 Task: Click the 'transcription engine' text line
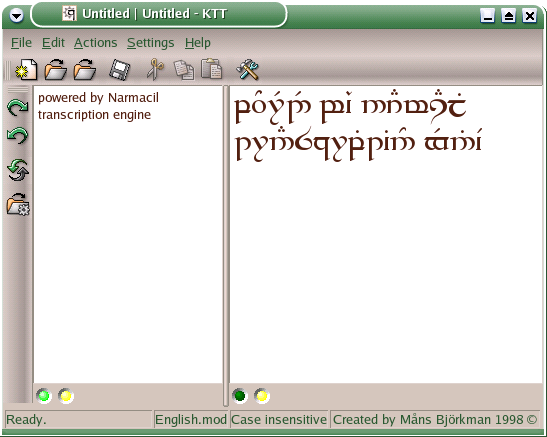94,115
